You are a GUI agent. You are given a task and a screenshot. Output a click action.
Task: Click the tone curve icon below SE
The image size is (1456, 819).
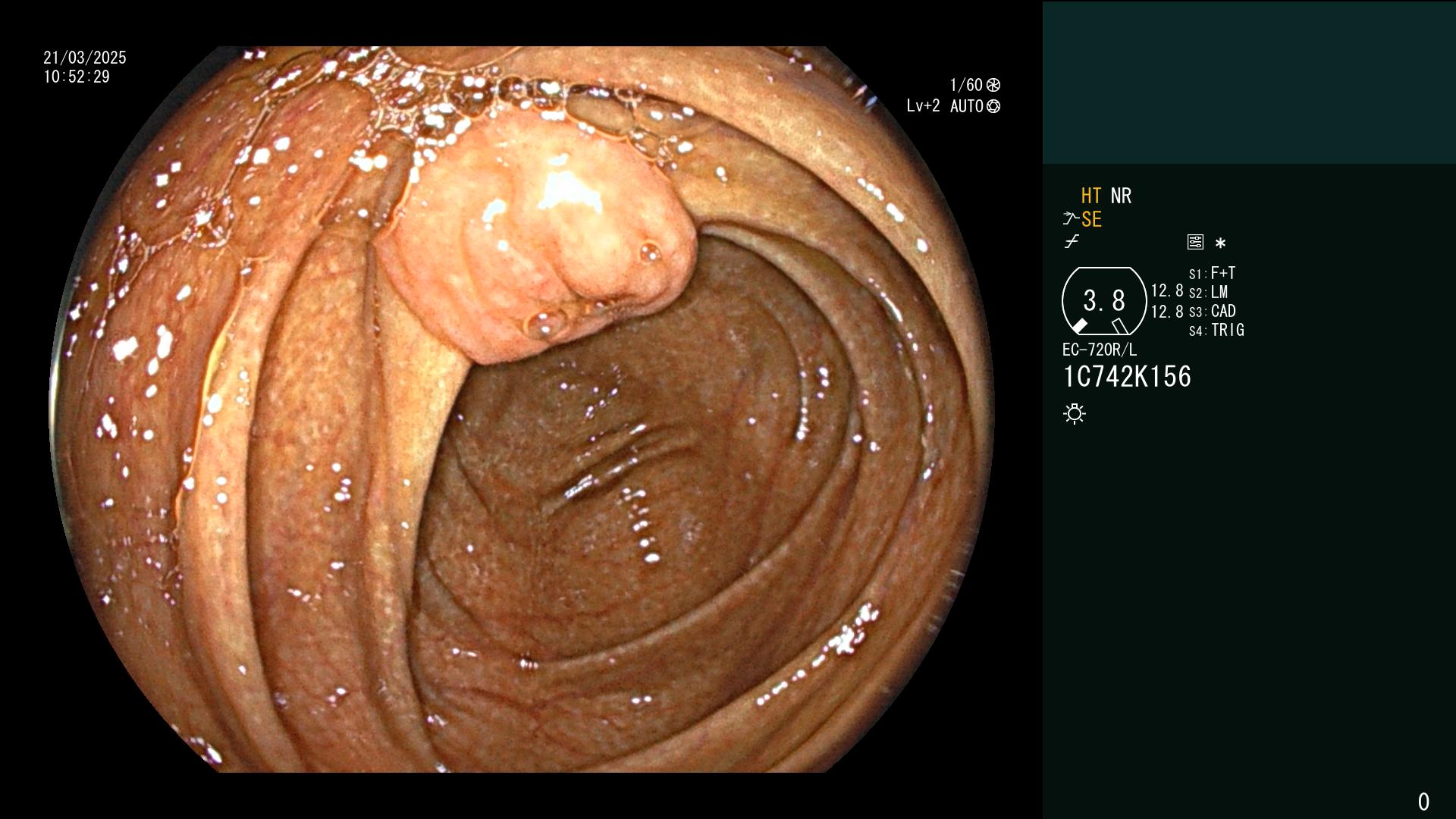click(x=1072, y=242)
